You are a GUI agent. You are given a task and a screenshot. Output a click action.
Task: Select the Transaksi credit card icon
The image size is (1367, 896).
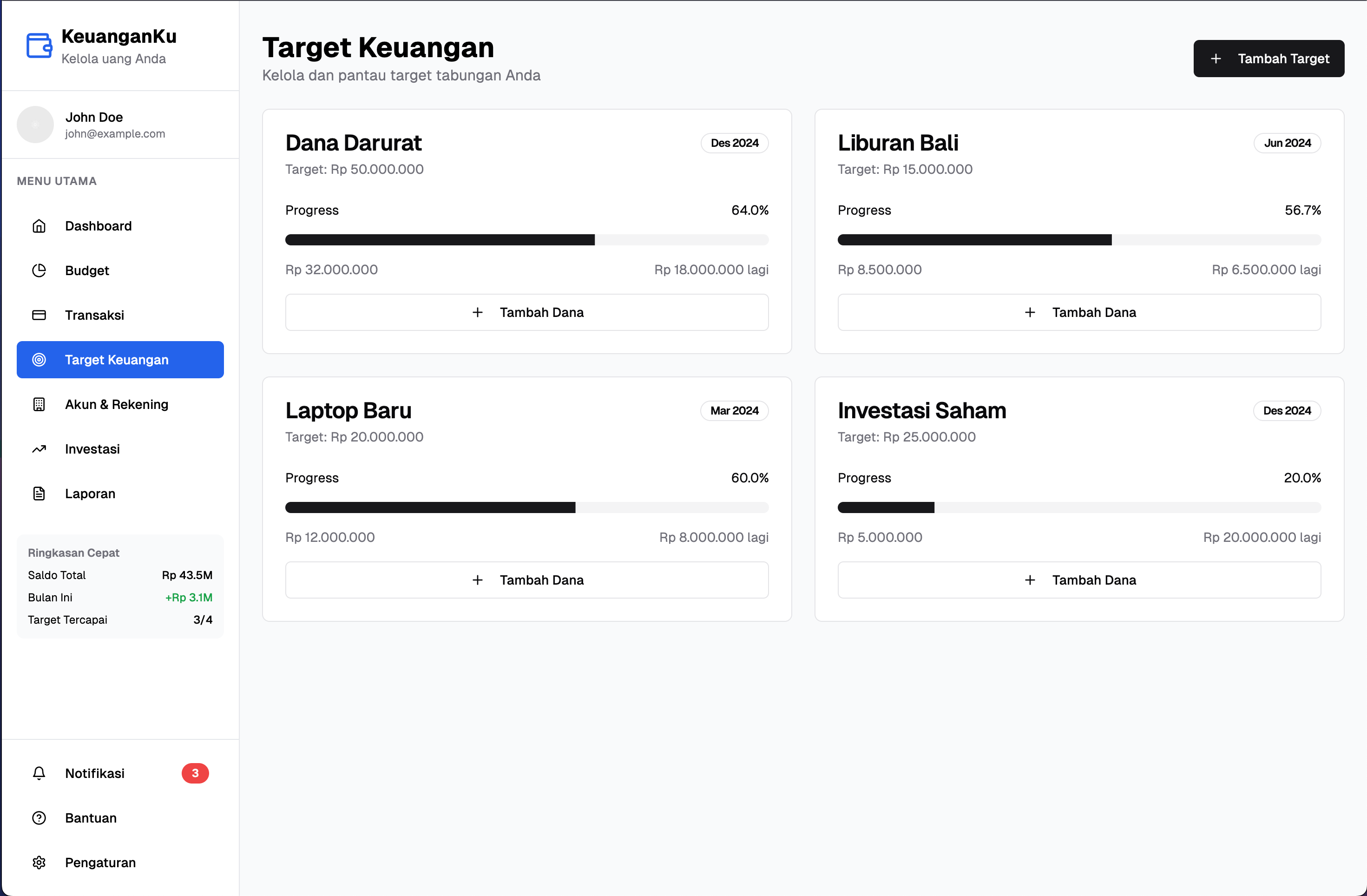39,315
